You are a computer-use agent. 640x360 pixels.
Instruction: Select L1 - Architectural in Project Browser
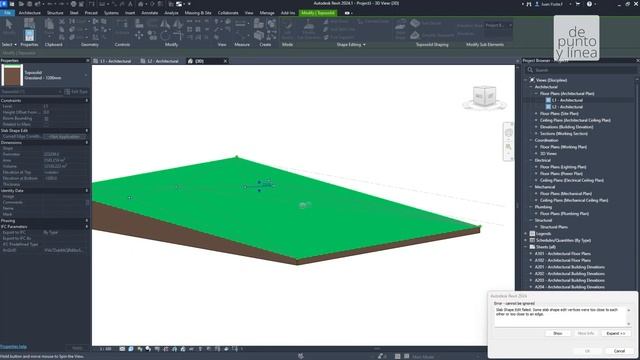[x=567, y=100]
